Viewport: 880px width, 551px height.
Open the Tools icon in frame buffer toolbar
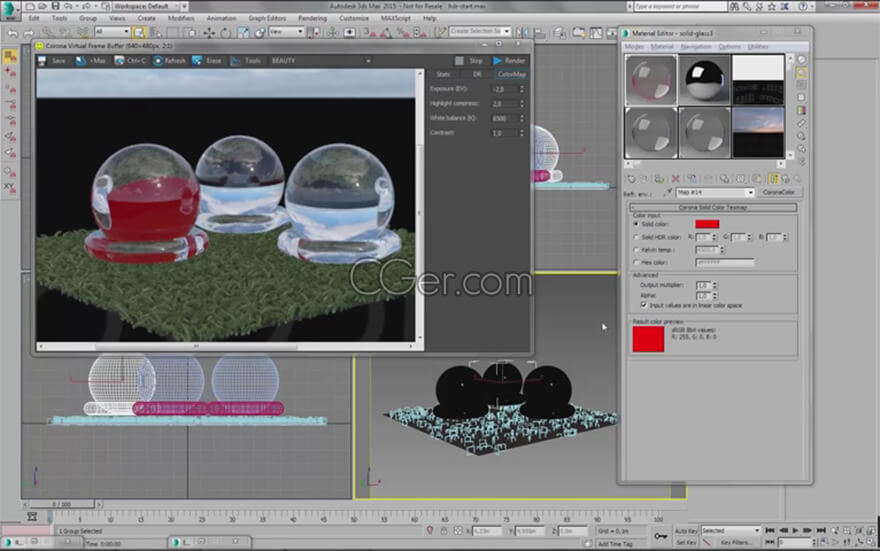pos(236,61)
